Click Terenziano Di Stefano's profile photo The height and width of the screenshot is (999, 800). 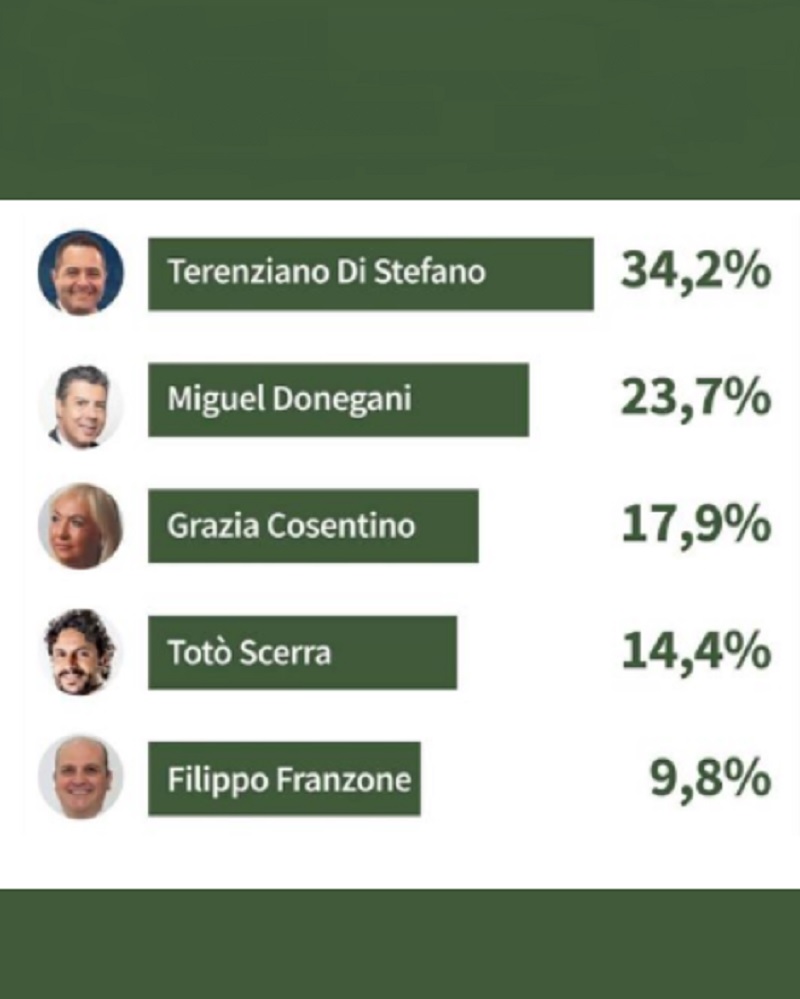81,273
